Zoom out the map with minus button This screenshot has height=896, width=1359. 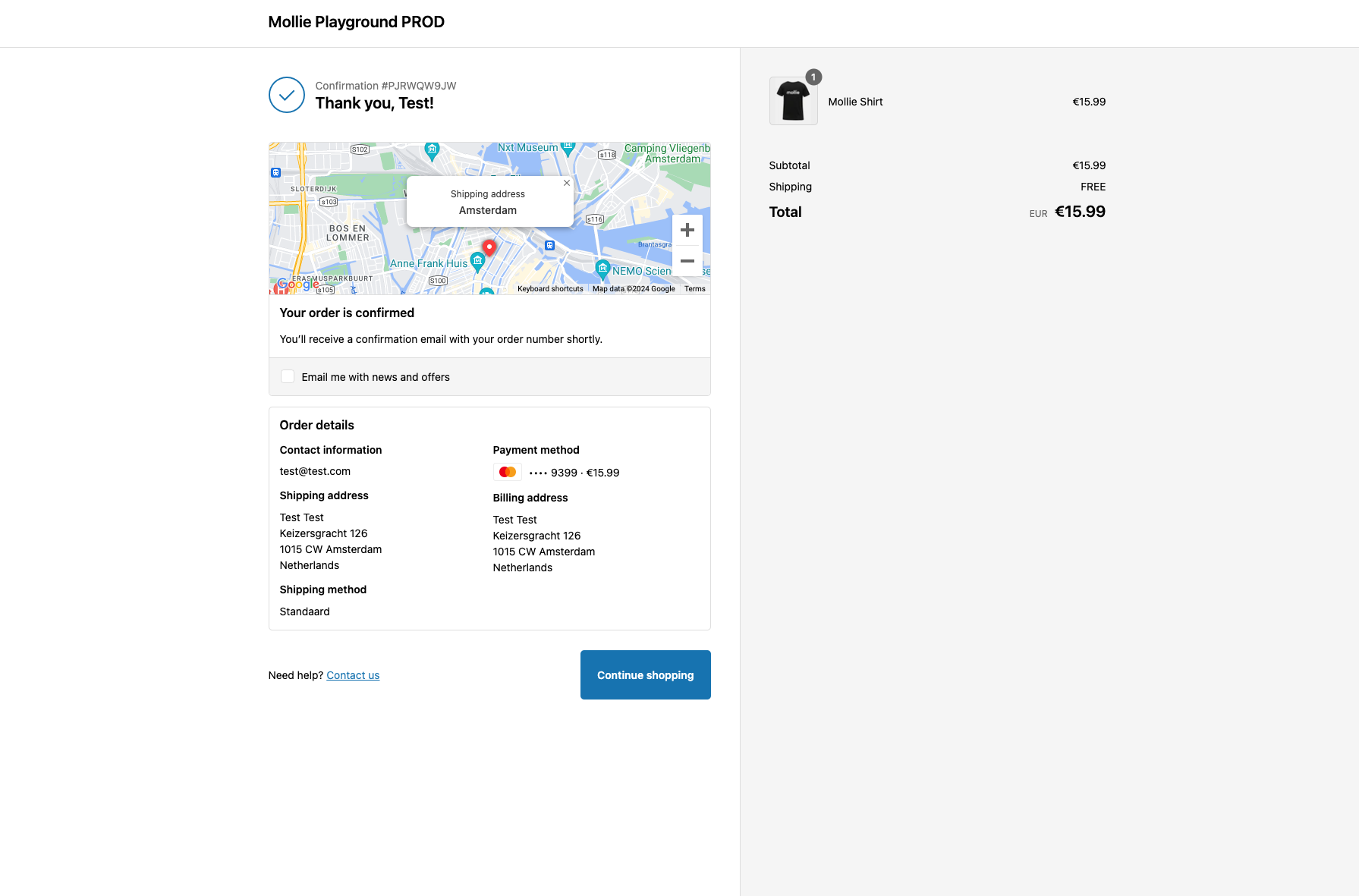[x=687, y=261]
